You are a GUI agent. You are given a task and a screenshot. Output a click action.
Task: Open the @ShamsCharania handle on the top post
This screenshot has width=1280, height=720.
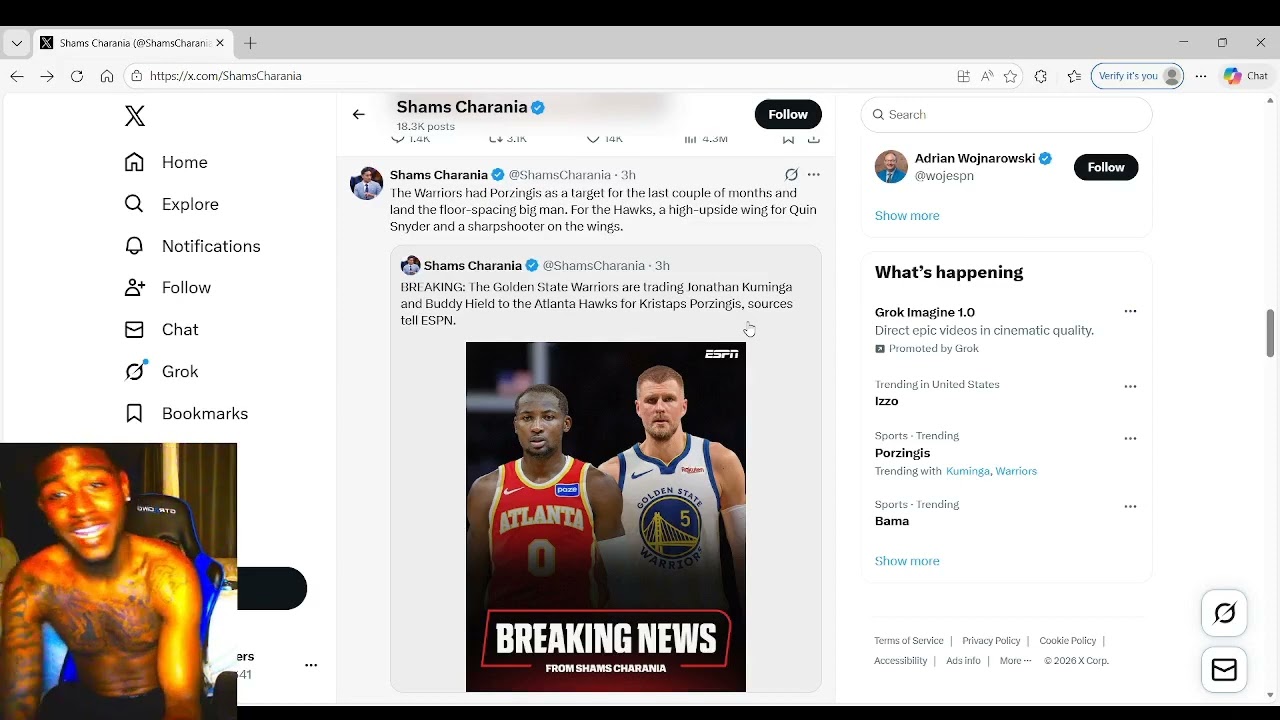(560, 175)
